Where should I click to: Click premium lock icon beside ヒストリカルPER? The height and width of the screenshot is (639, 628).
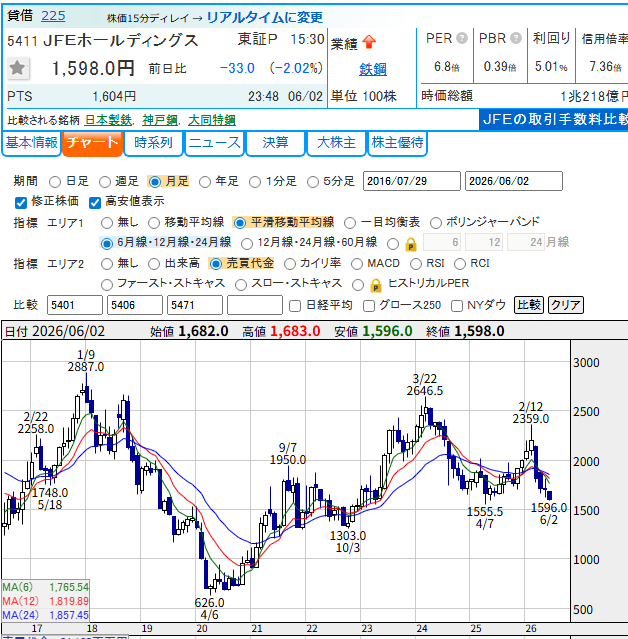click(376, 285)
